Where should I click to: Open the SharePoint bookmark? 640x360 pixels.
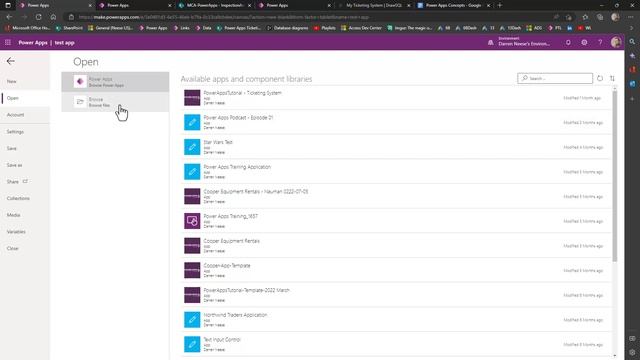click(69, 28)
